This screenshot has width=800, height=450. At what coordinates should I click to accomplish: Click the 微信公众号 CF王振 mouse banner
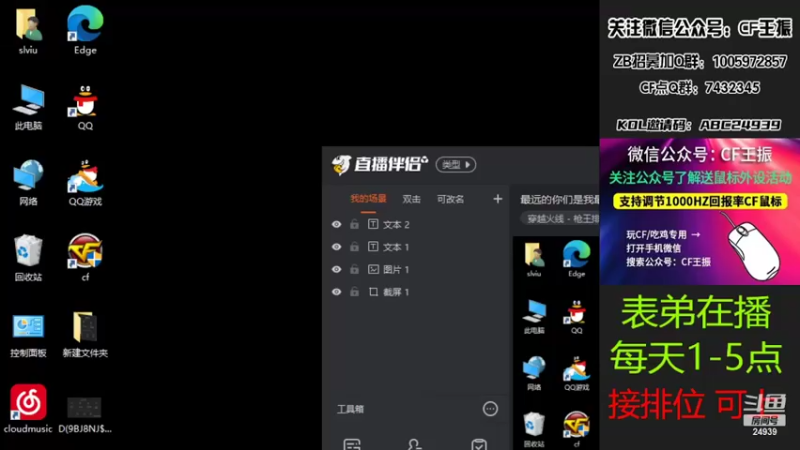click(x=699, y=212)
